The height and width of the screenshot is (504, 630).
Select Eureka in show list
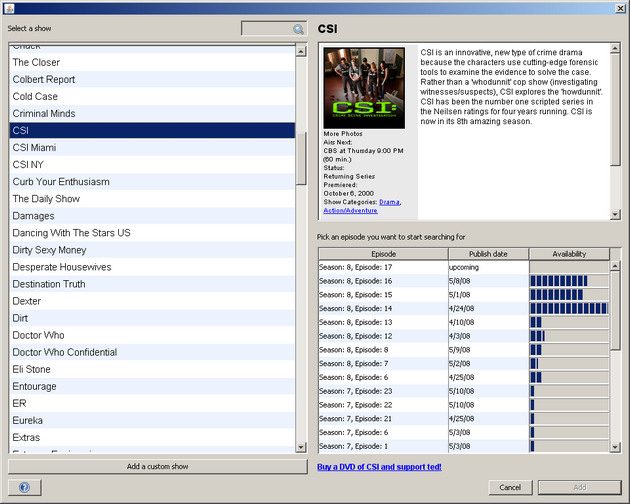point(152,420)
